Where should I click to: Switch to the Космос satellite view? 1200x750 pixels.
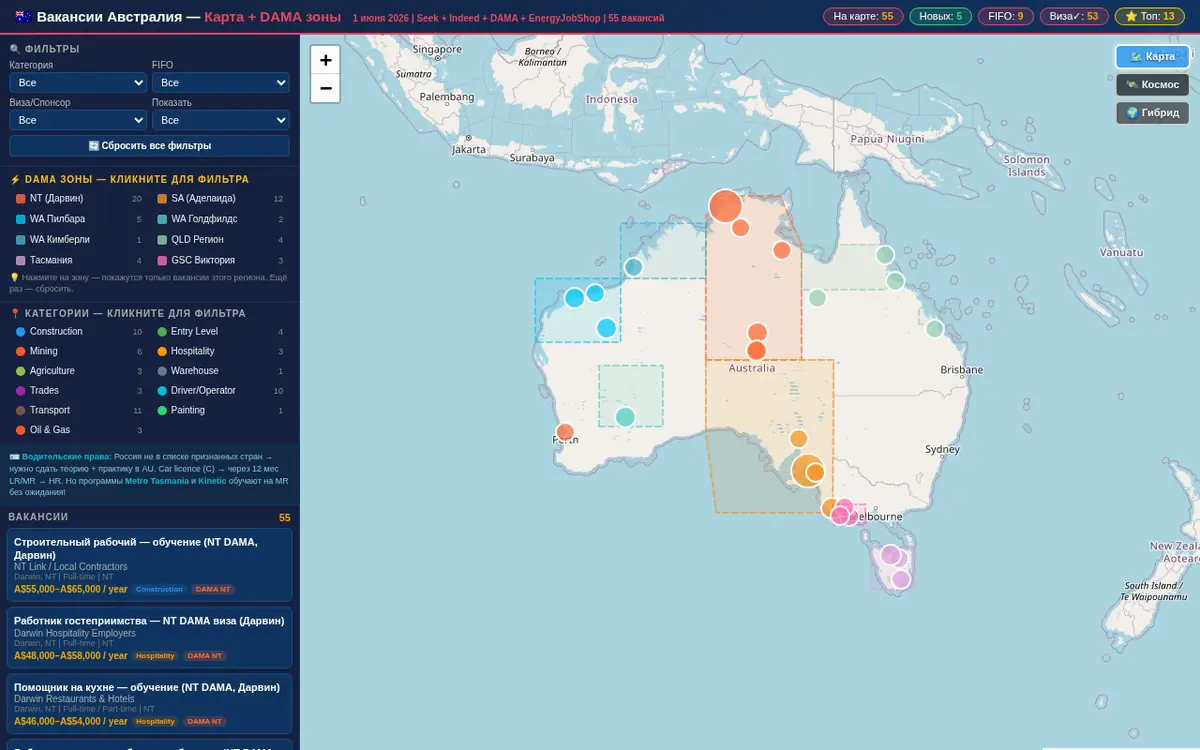pyautogui.click(x=1152, y=85)
